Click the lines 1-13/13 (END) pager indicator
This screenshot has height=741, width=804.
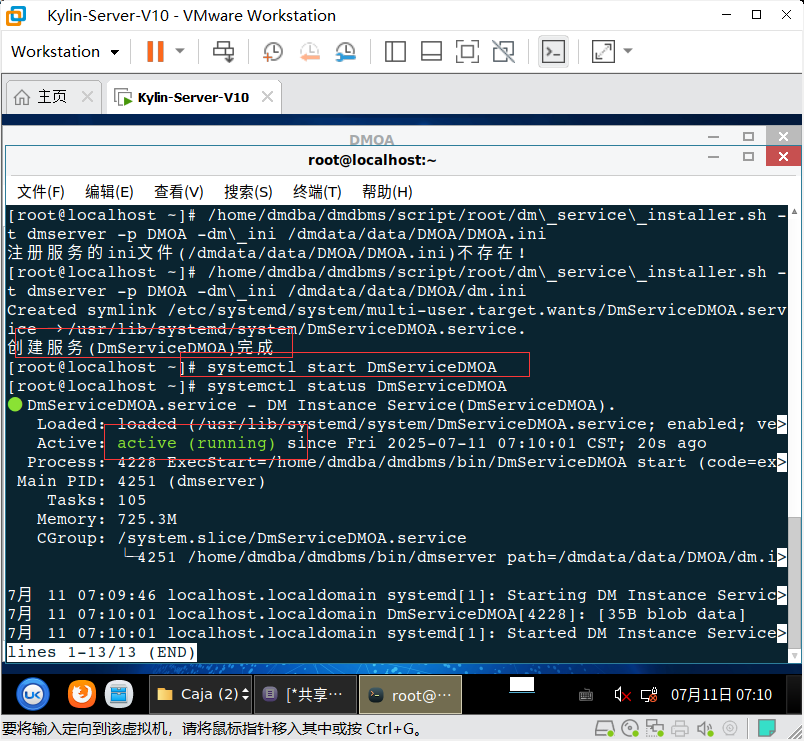pyautogui.click(x=102, y=652)
